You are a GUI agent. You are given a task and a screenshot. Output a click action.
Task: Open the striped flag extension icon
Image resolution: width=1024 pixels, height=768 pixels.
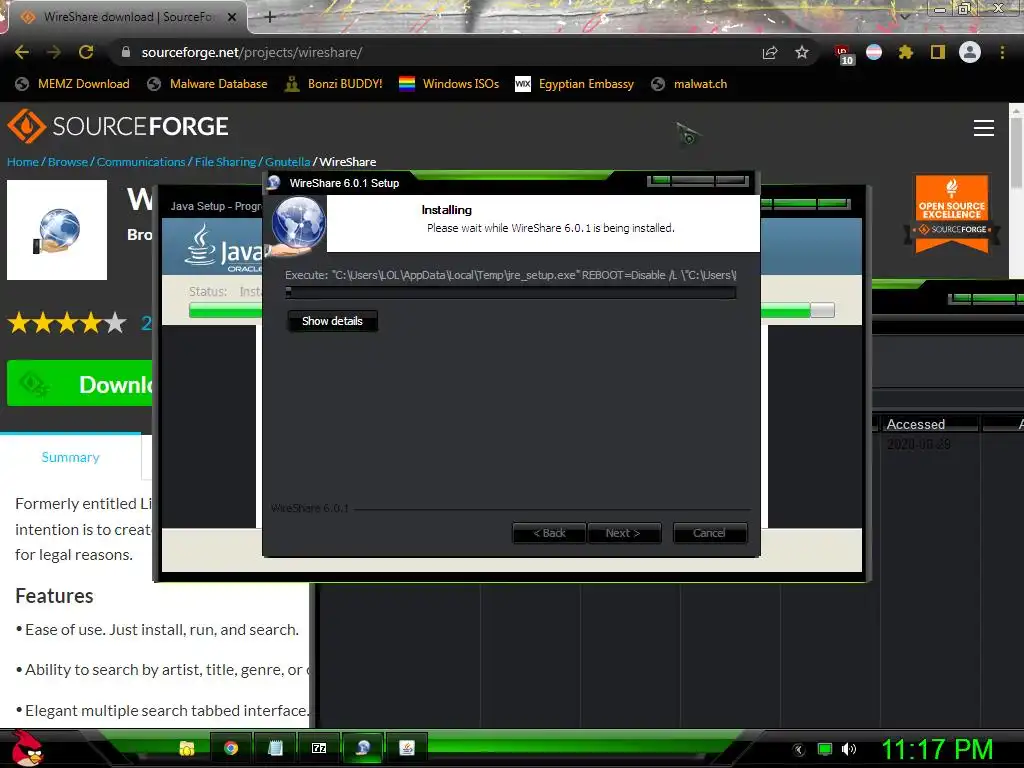[x=874, y=52]
